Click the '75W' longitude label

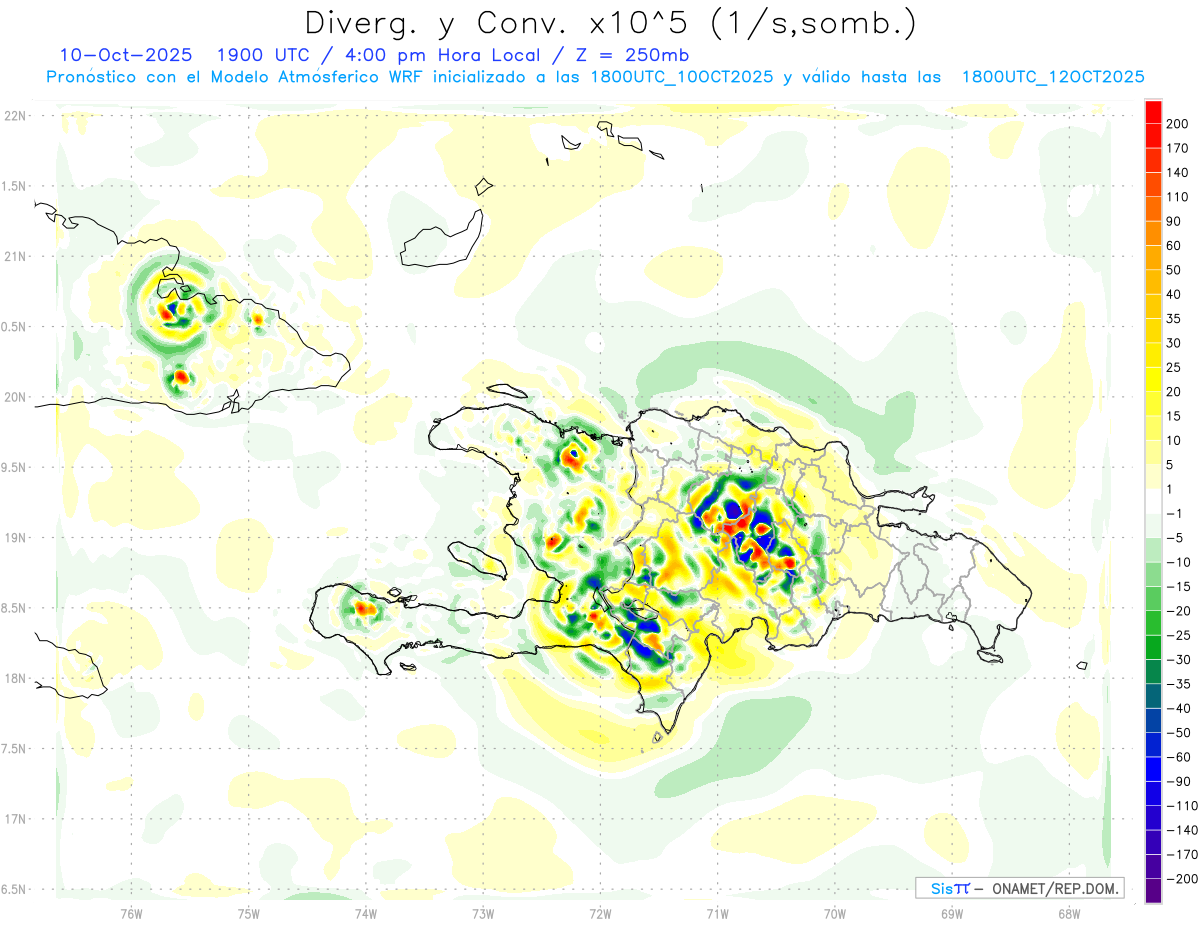pyautogui.click(x=249, y=913)
